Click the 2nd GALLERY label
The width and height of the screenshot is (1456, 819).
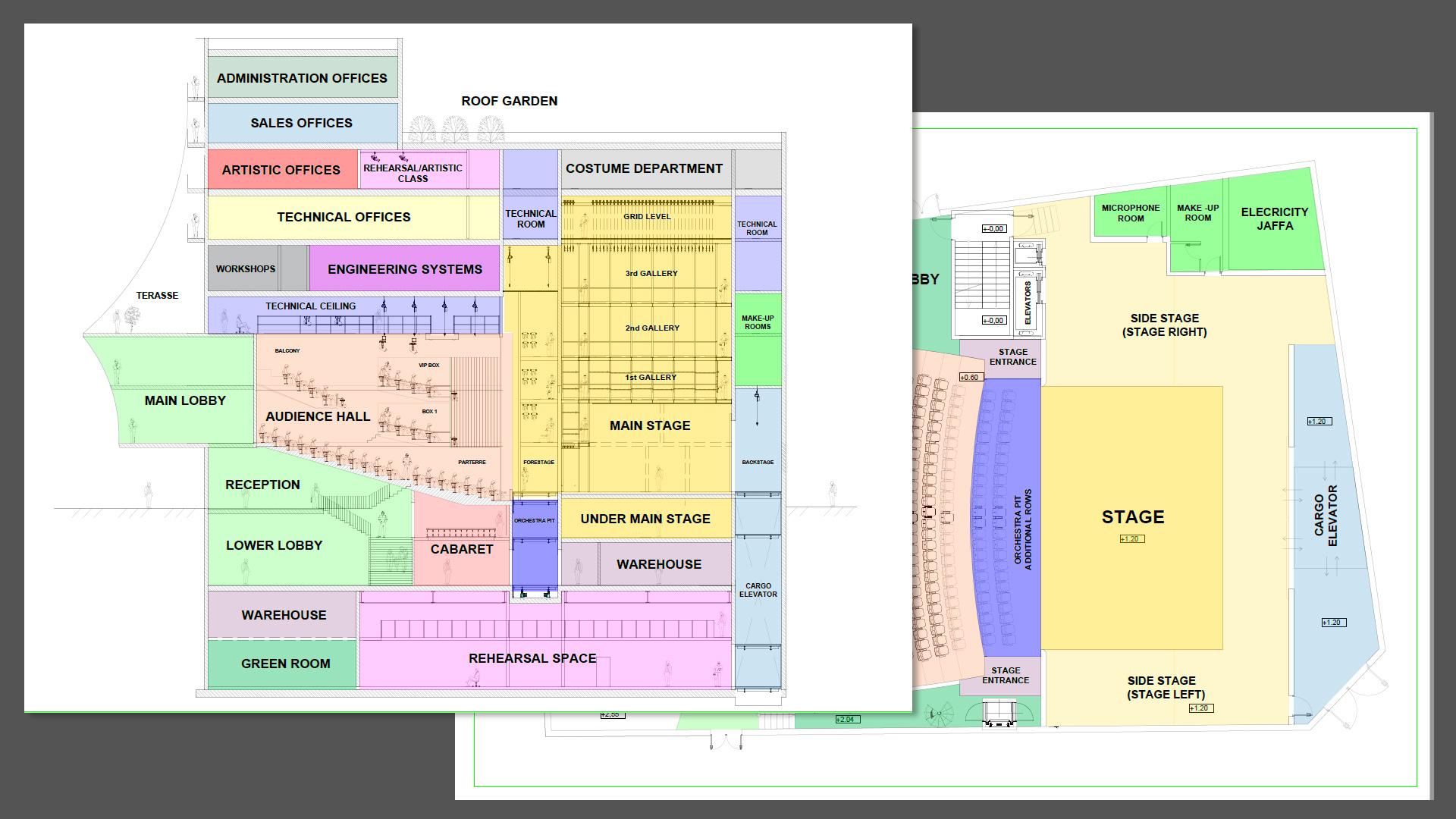coord(652,328)
